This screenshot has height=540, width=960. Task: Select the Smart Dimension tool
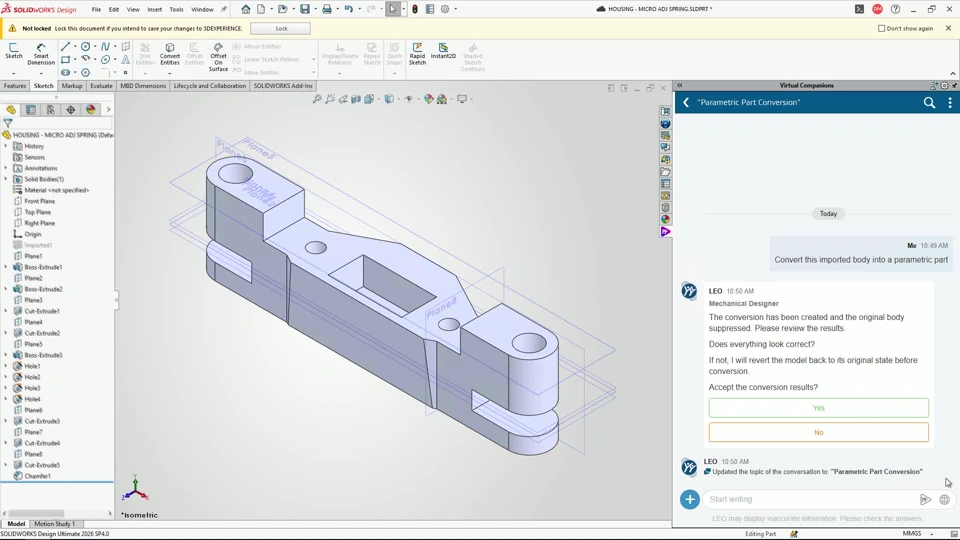41,54
